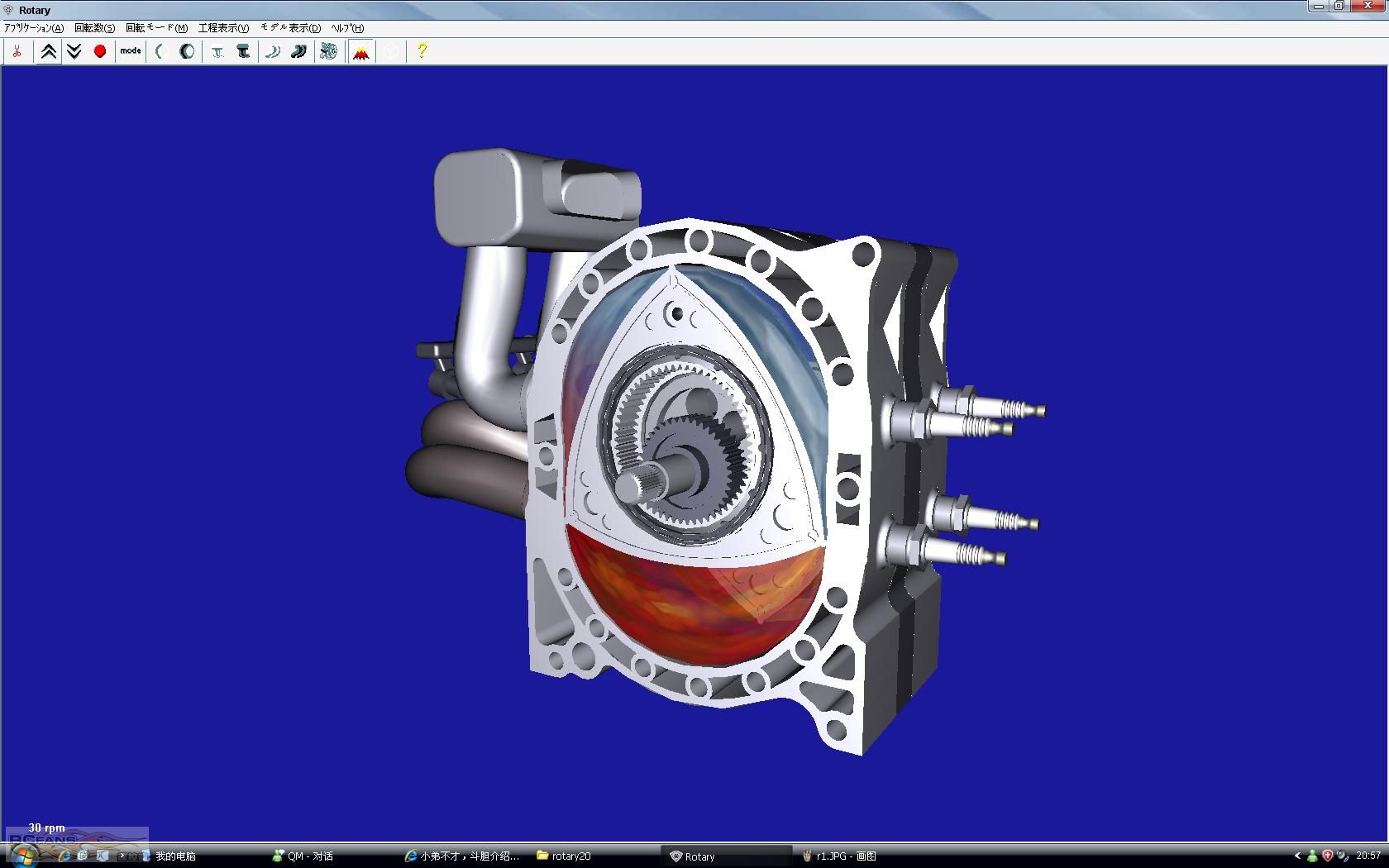Toggle the light exhaust pipe icon
1389x868 pixels.
click(x=273, y=51)
